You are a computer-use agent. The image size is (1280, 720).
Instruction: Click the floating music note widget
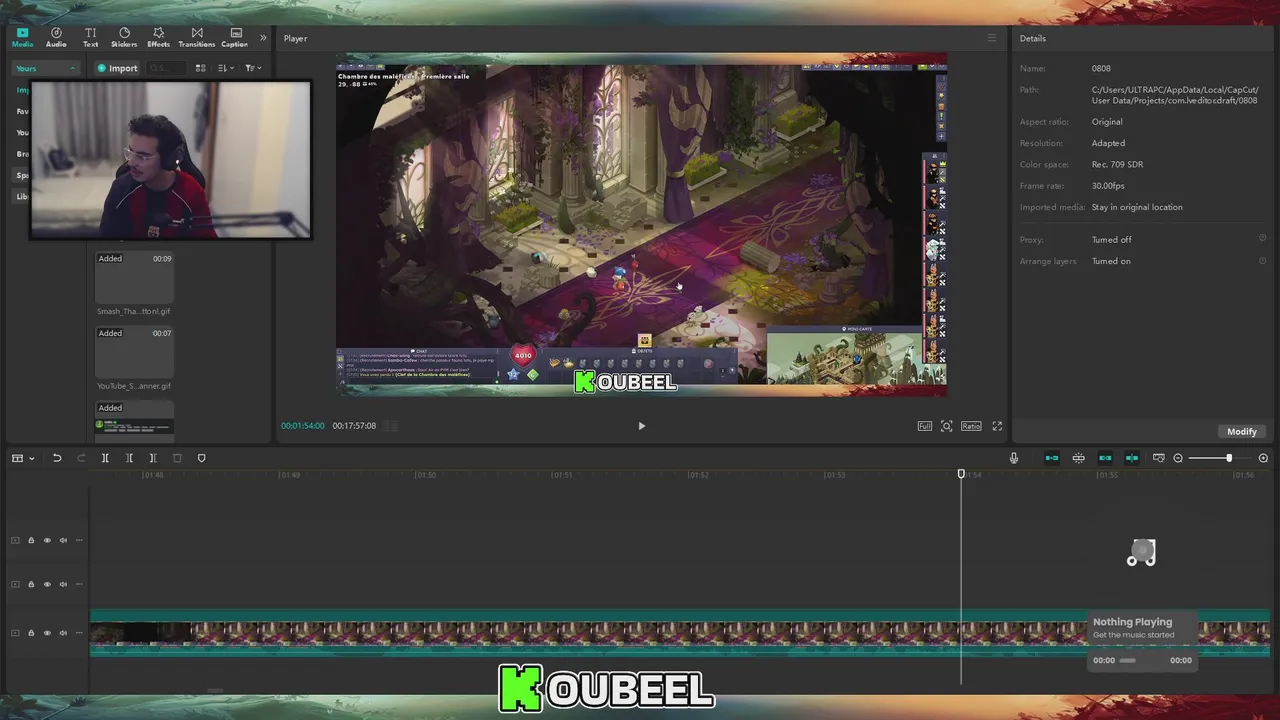point(1142,553)
